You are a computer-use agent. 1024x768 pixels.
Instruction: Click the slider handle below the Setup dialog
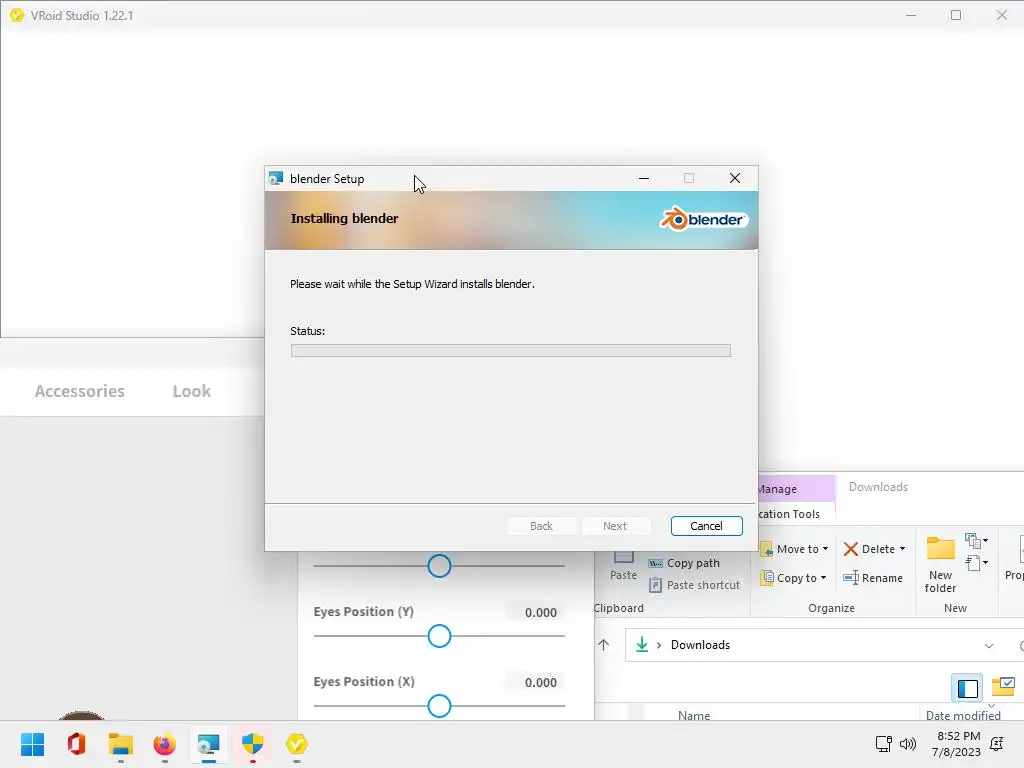click(x=440, y=566)
